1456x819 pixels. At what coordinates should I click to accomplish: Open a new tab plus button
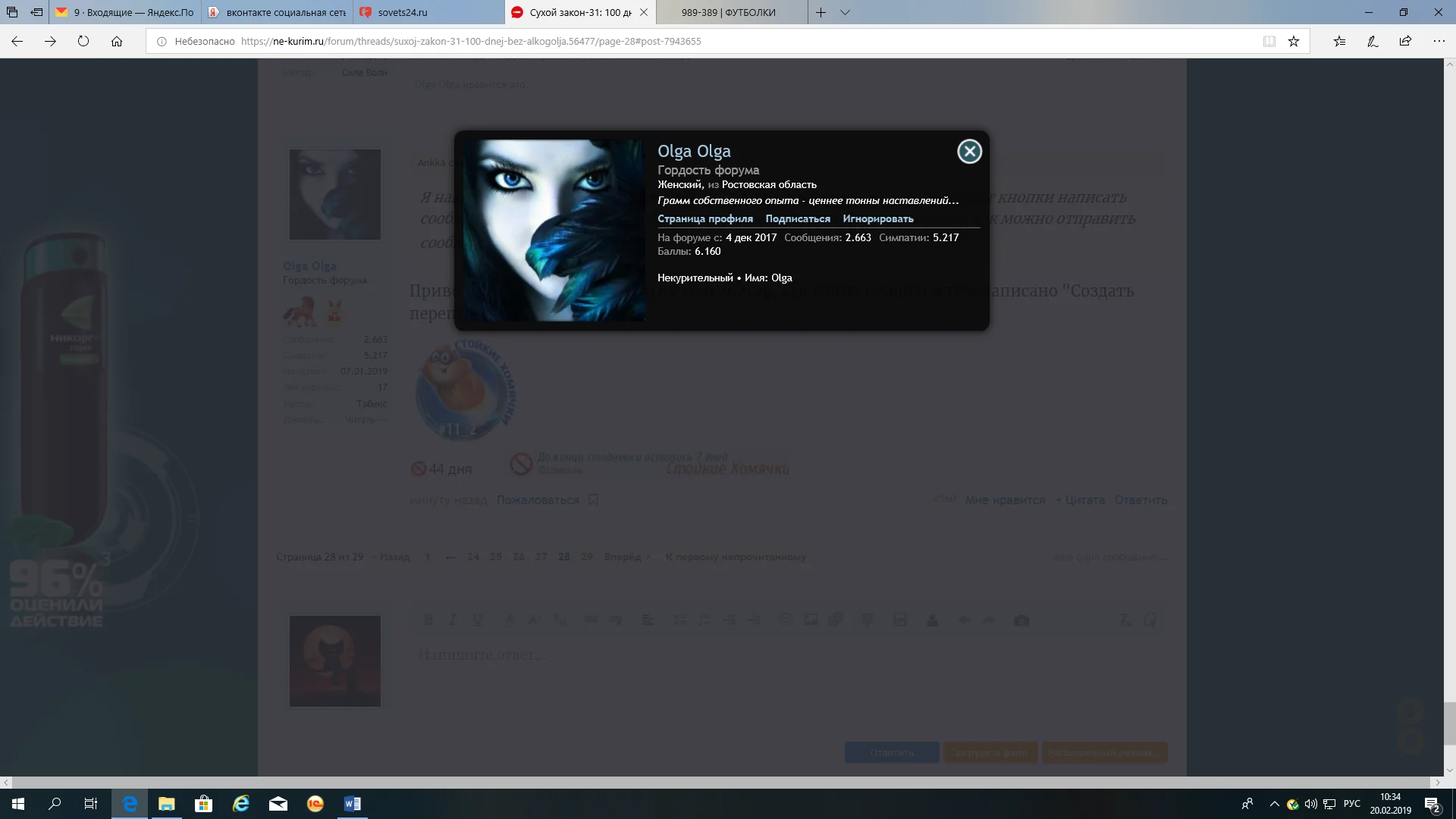click(x=821, y=12)
